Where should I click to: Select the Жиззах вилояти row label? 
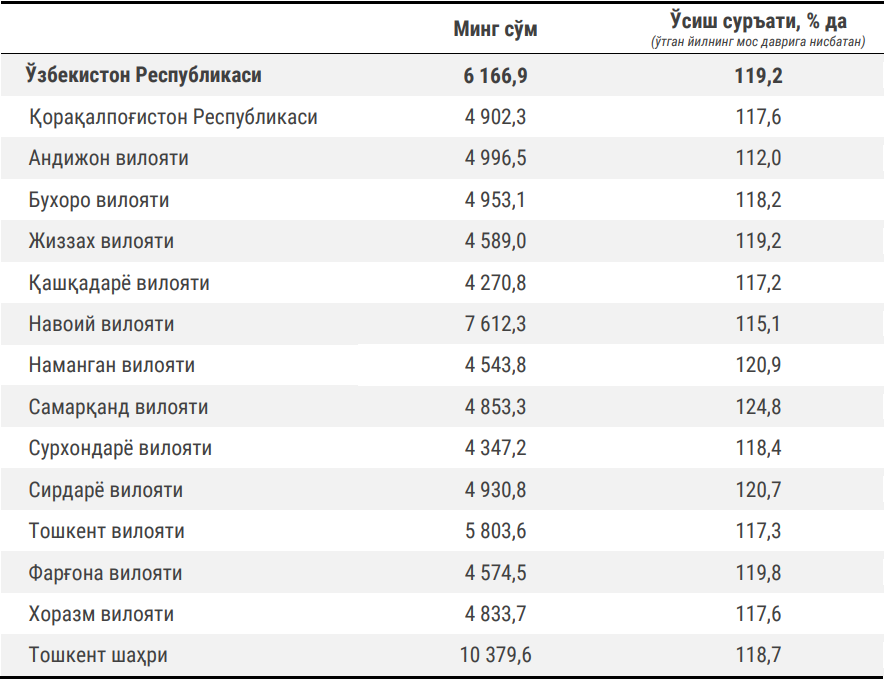(x=101, y=241)
